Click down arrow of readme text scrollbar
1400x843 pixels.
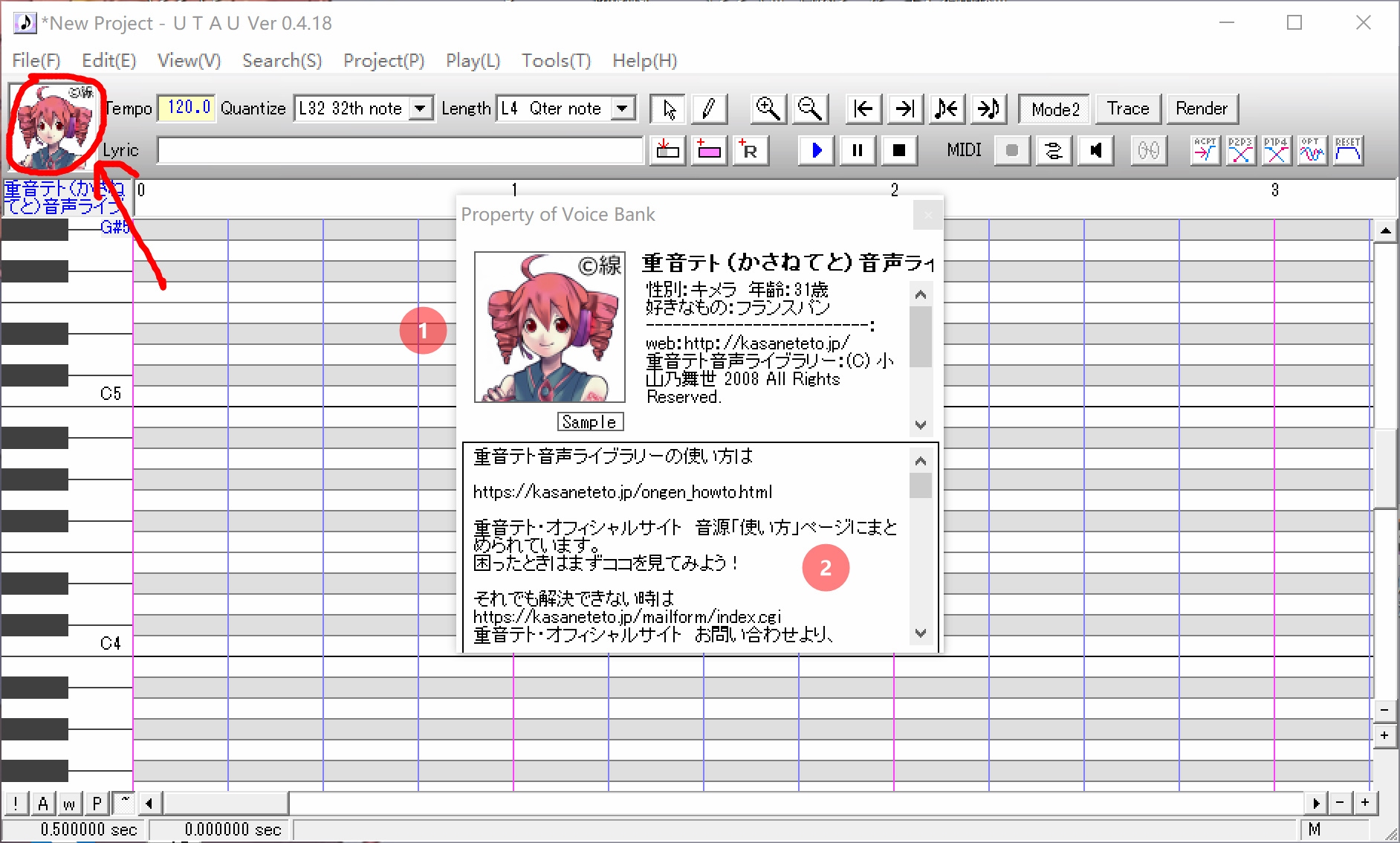point(921,633)
